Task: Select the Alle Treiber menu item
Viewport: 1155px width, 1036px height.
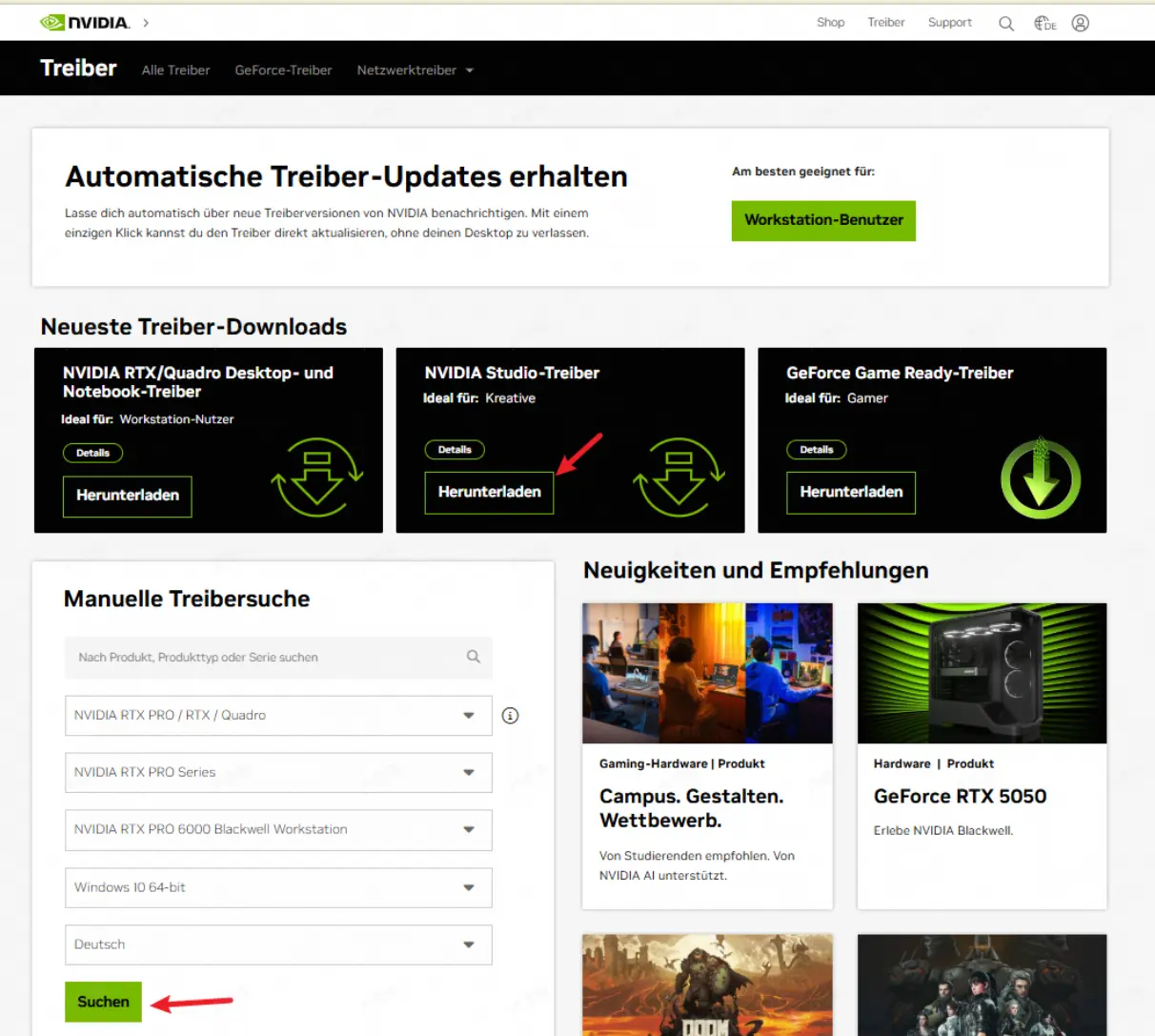Action: click(175, 70)
